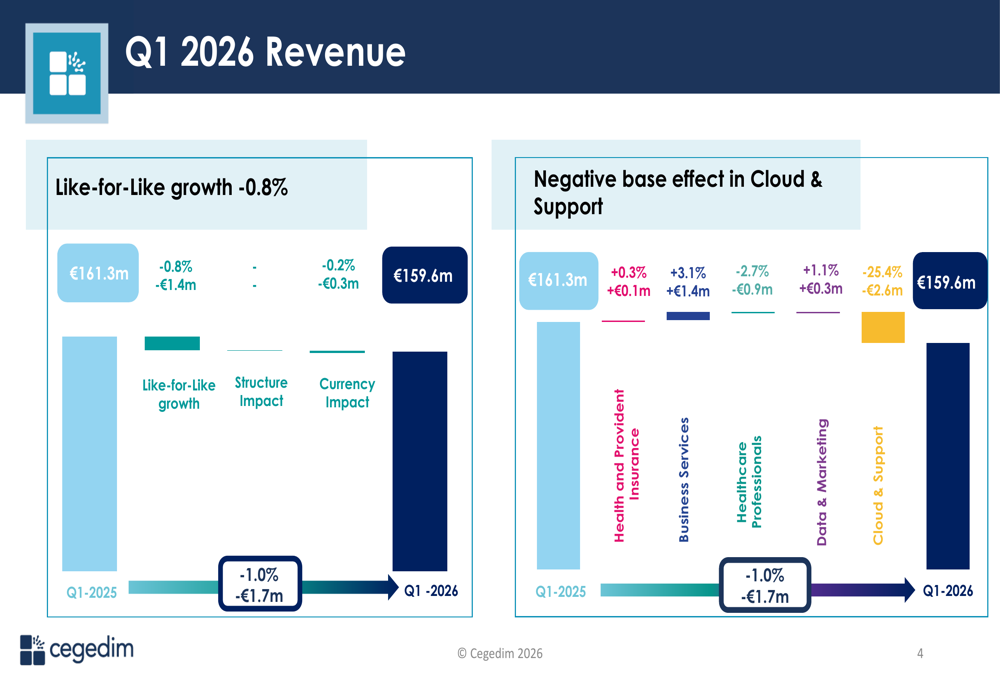
Task: Select the +3.1% Business Services value
Action: tap(688, 273)
